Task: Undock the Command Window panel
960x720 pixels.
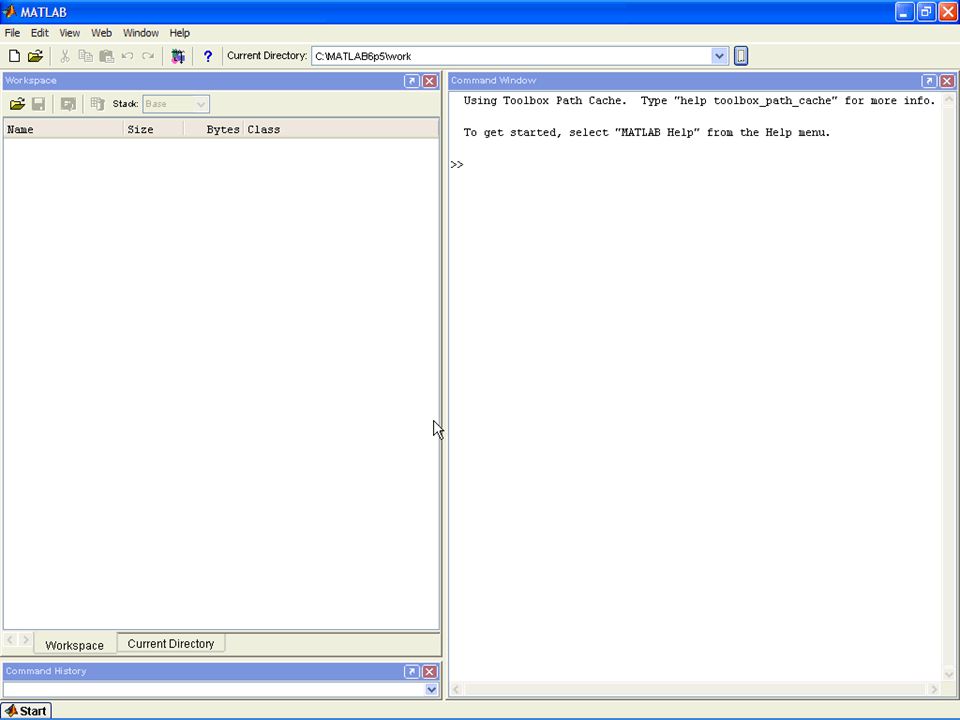Action: 929,81
